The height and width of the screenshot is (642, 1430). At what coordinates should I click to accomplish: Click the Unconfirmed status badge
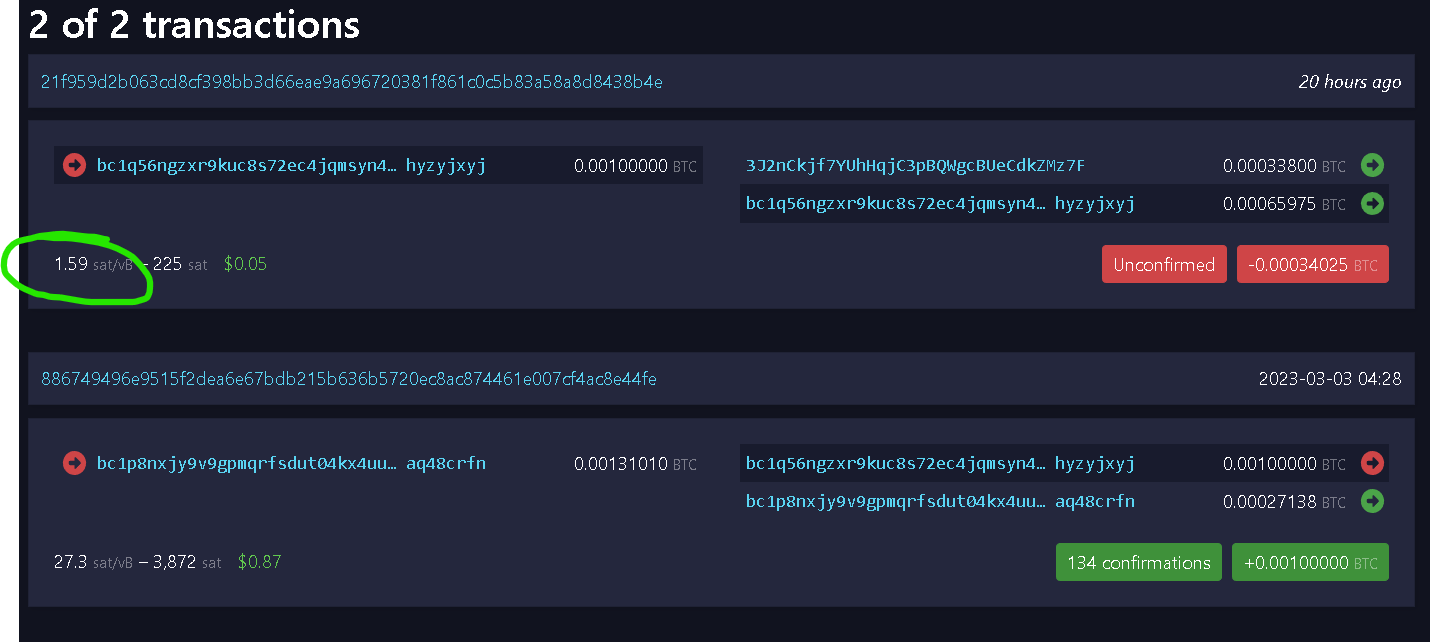click(x=1164, y=264)
